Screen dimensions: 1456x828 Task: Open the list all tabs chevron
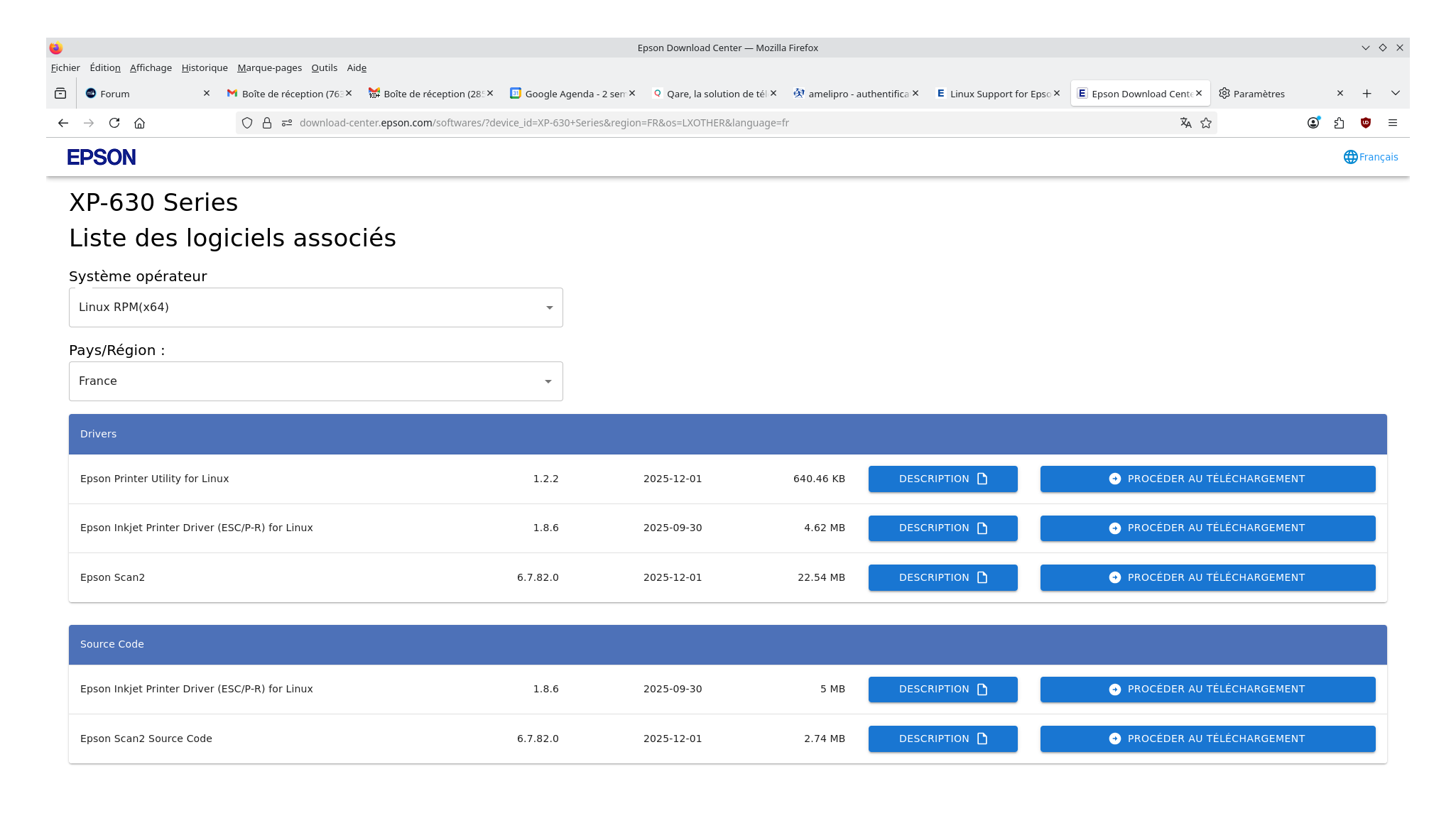coord(1395,94)
